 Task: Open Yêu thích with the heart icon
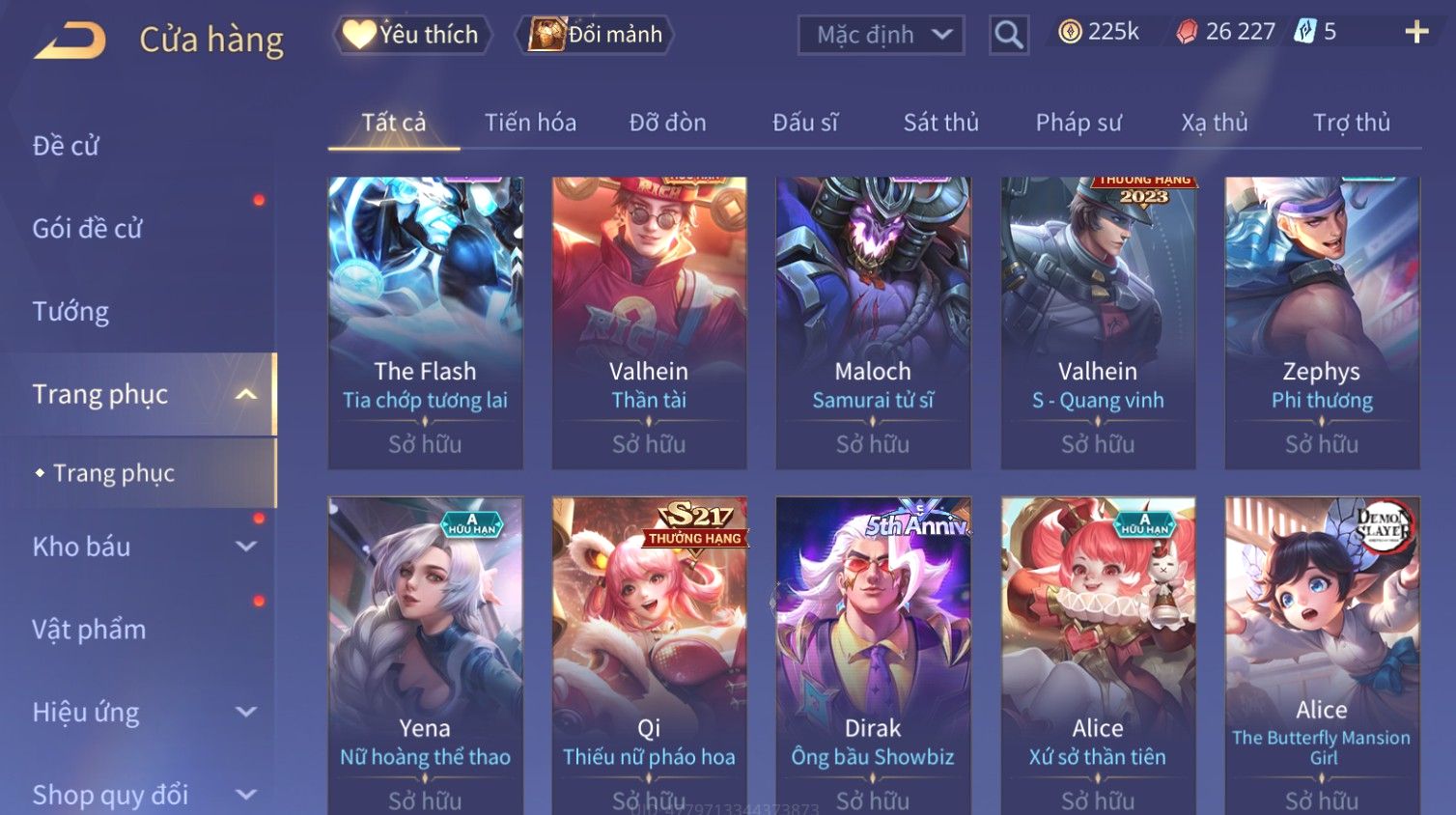pos(359,35)
